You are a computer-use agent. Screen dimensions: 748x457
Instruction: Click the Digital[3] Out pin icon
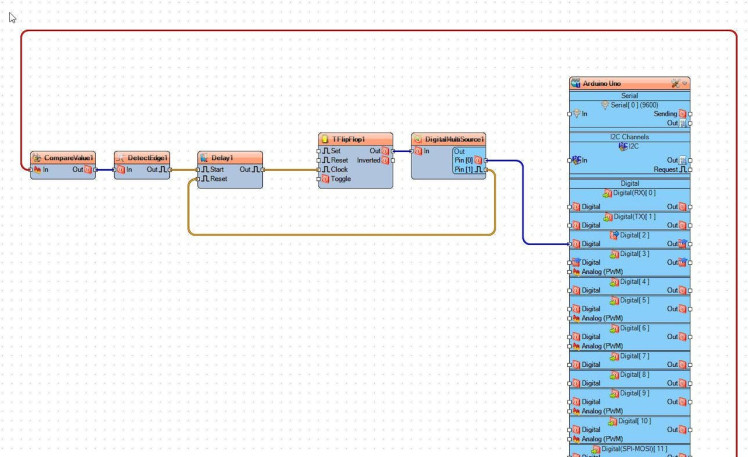tap(683, 262)
